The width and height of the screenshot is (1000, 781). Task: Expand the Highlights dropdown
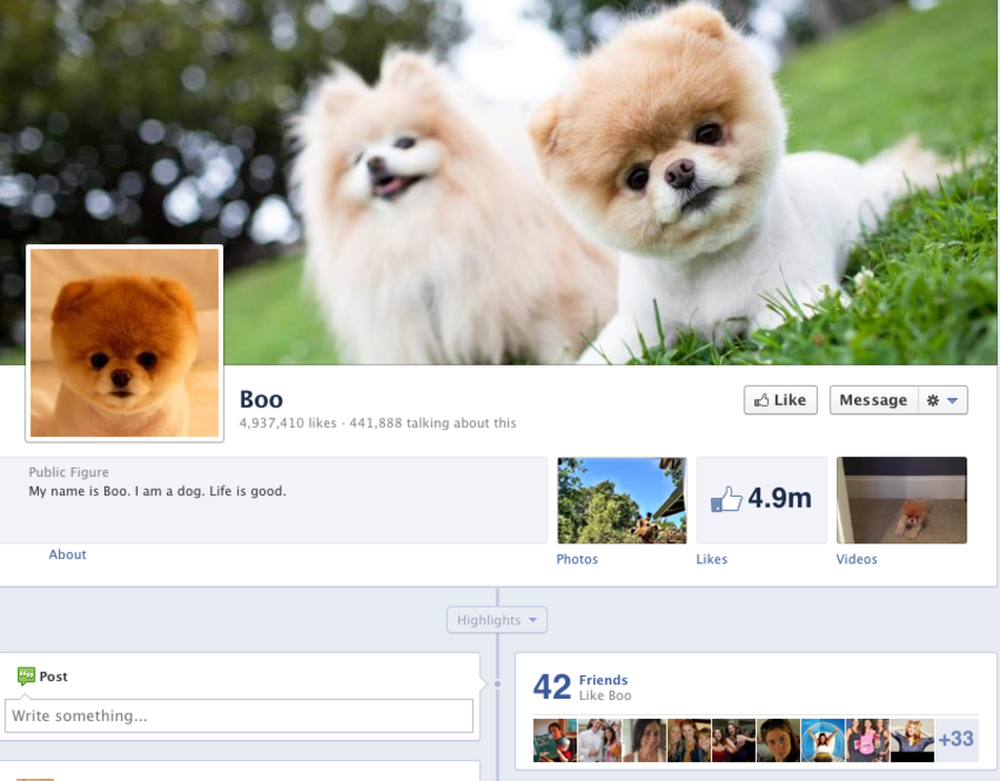click(x=497, y=620)
